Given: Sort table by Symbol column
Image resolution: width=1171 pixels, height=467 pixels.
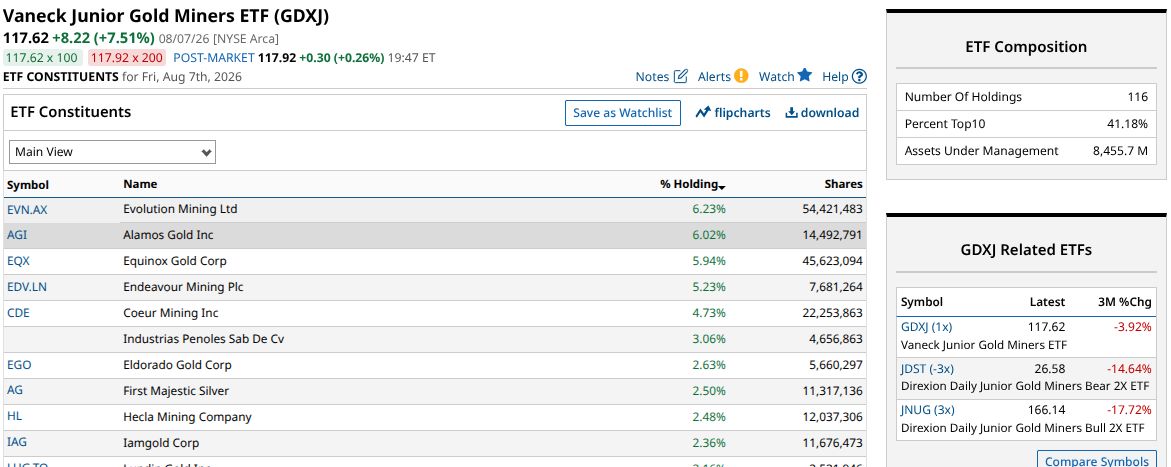Looking at the screenshot, I should tap(28, 185).
